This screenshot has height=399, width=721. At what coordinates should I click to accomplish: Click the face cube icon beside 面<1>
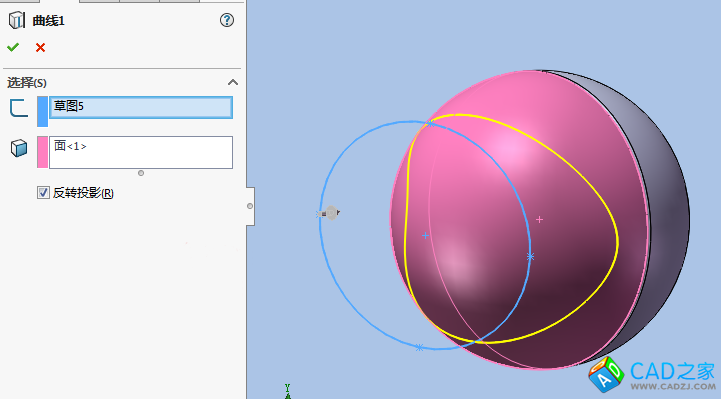[19, 148]
